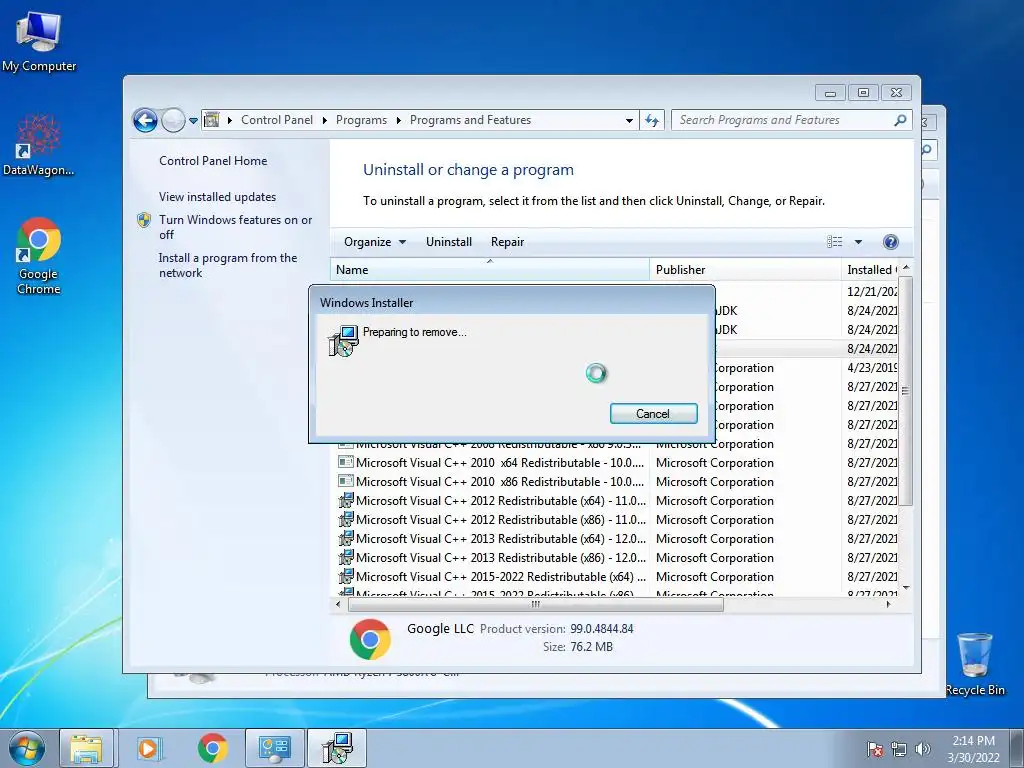1024x768 pixels.
Task: Switch to Control Panel taskbar button
Action: point(274,748)
